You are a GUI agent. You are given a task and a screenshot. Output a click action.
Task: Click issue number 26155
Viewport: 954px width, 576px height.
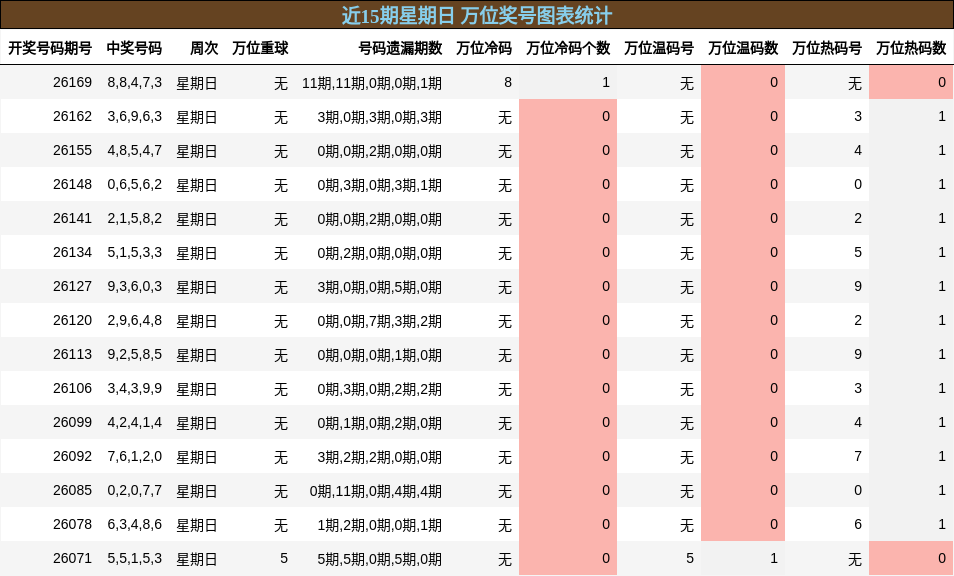pos(72,150)
